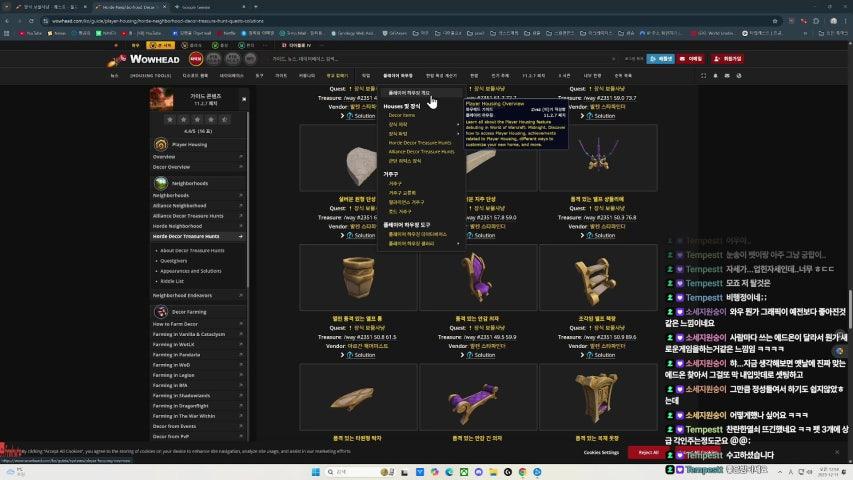Select Decor Items from the housing dropdown
853x480 pixels.
pyautogui.click(x=402, y=115)
